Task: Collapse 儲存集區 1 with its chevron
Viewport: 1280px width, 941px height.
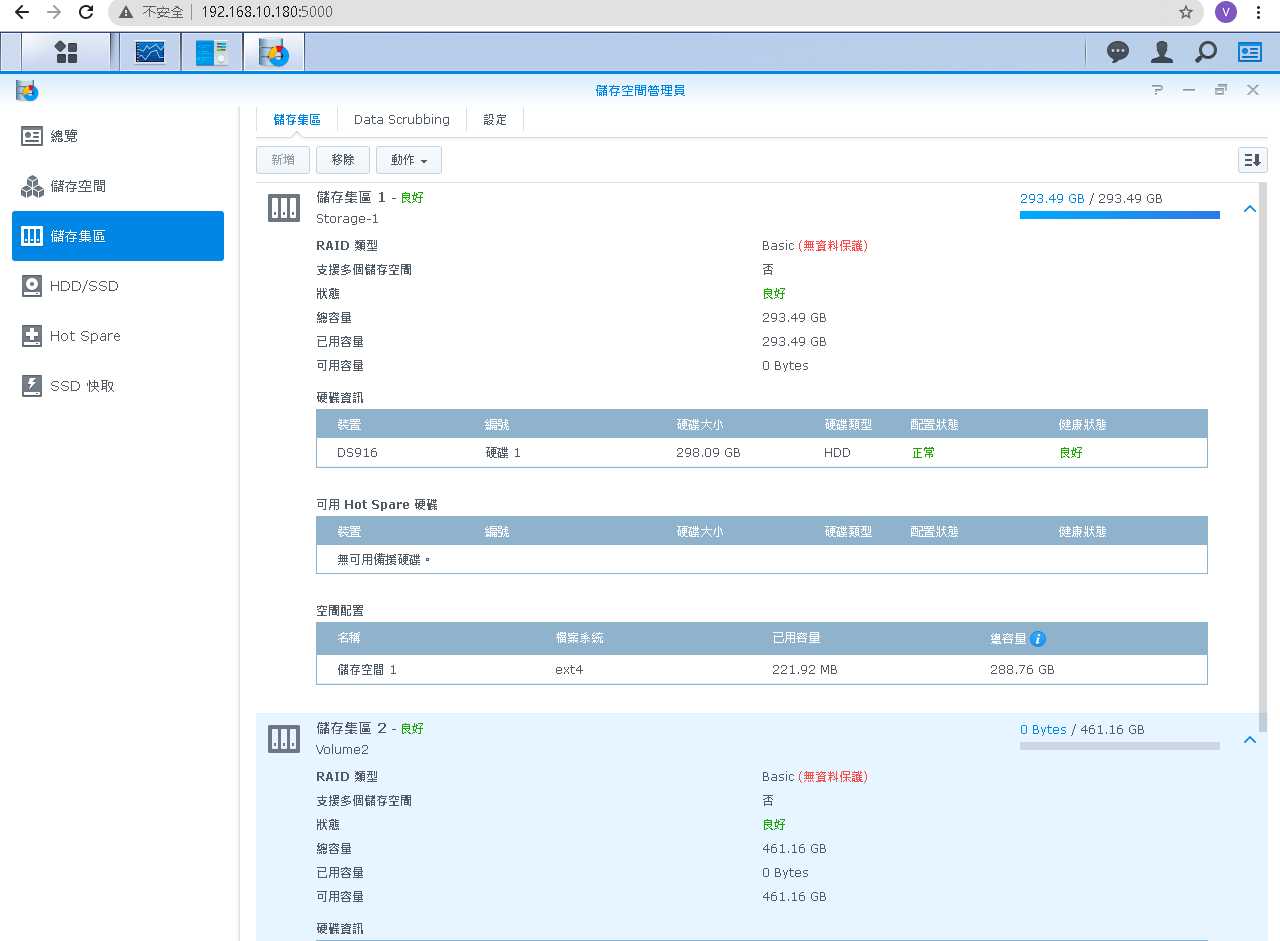Action: pos(1249,209)
